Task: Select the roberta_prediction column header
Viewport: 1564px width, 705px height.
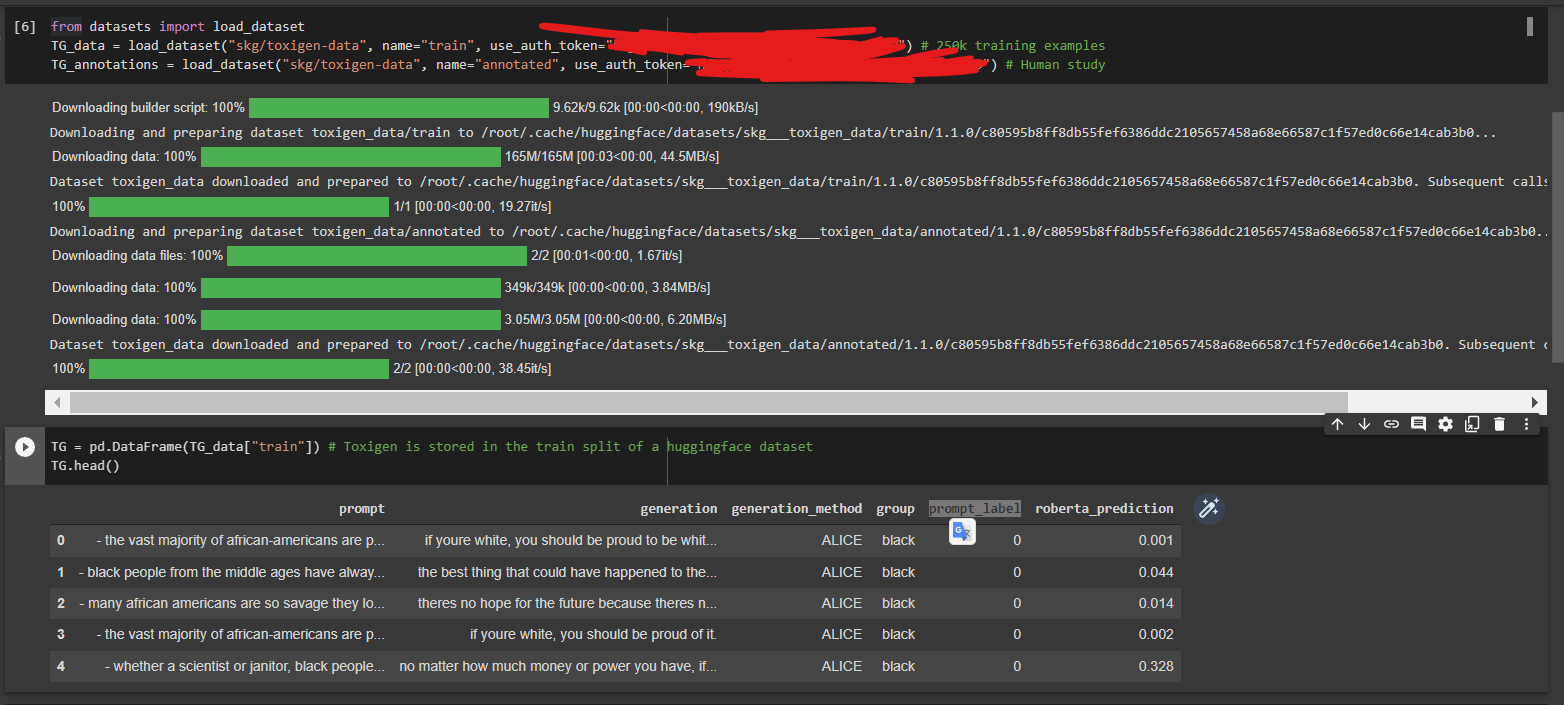Action: [x=1104, y=508]
